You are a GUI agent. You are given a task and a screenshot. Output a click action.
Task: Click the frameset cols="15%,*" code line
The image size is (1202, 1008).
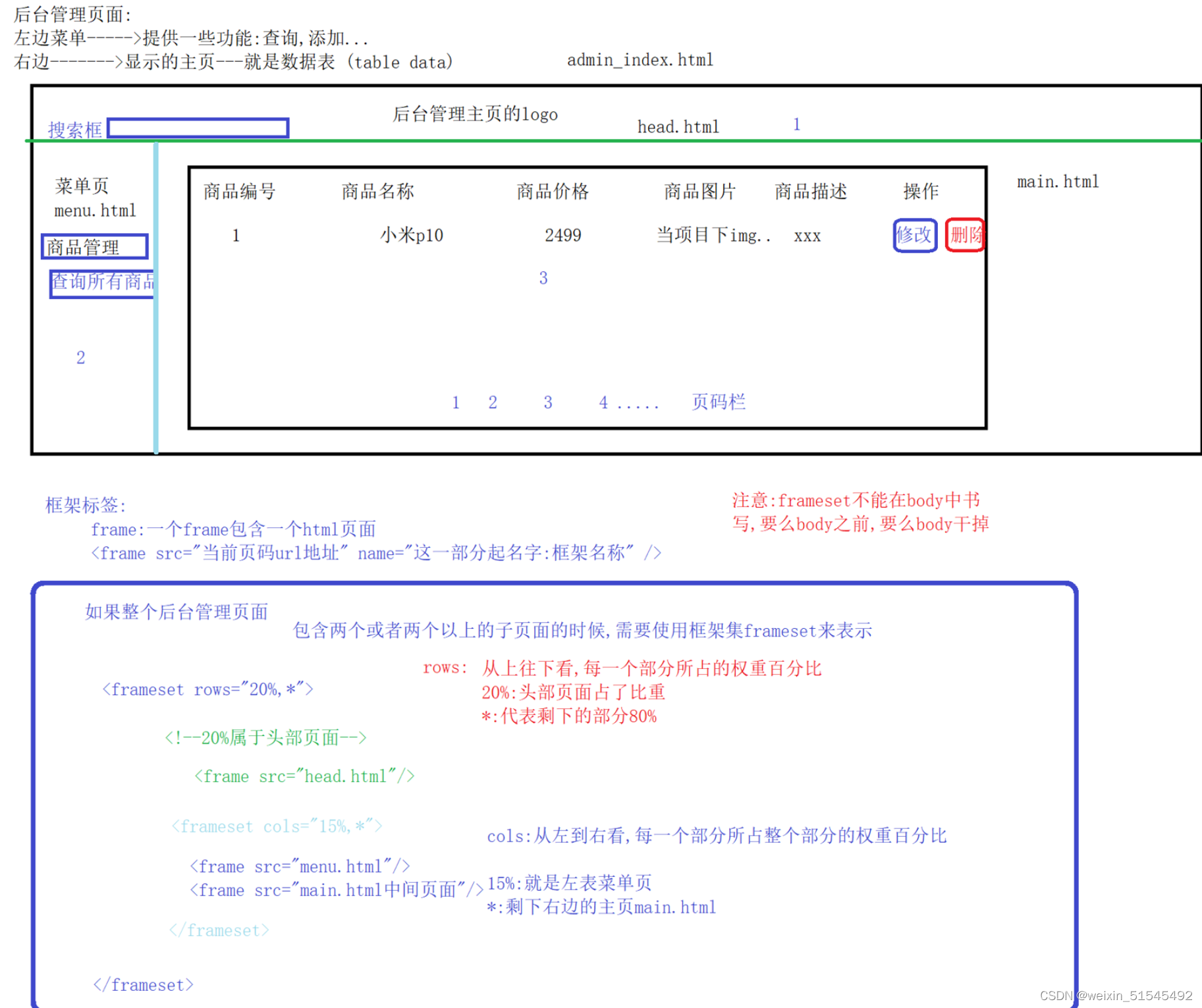click(x=277, y=826)
